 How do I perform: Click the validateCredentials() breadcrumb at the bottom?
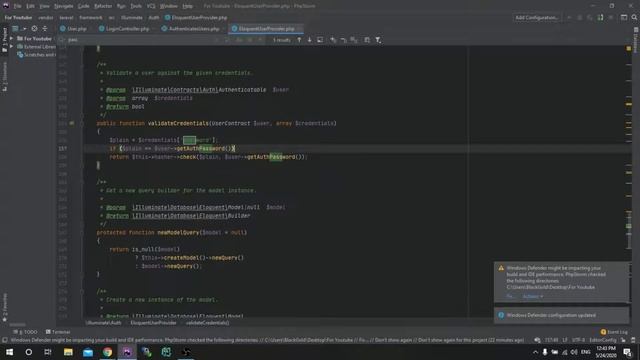[207, 323]
